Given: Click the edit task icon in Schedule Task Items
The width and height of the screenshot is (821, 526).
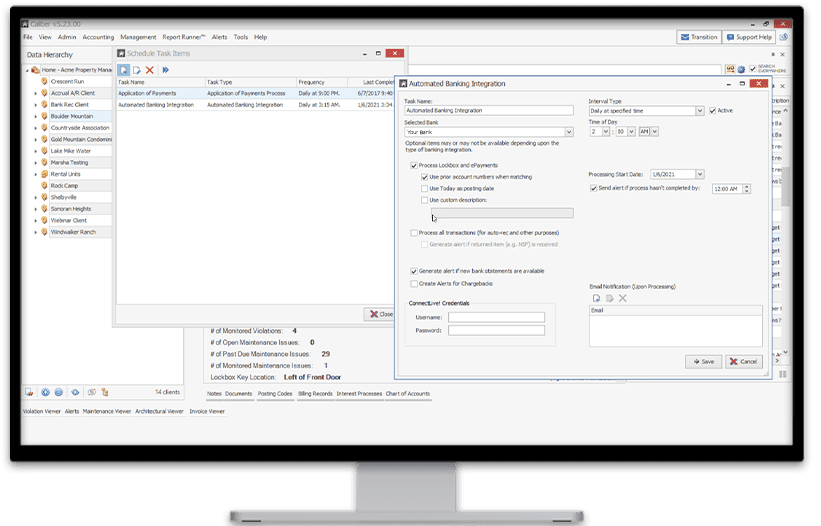Looking at the screenshot, I should click(x=137, y=70).
